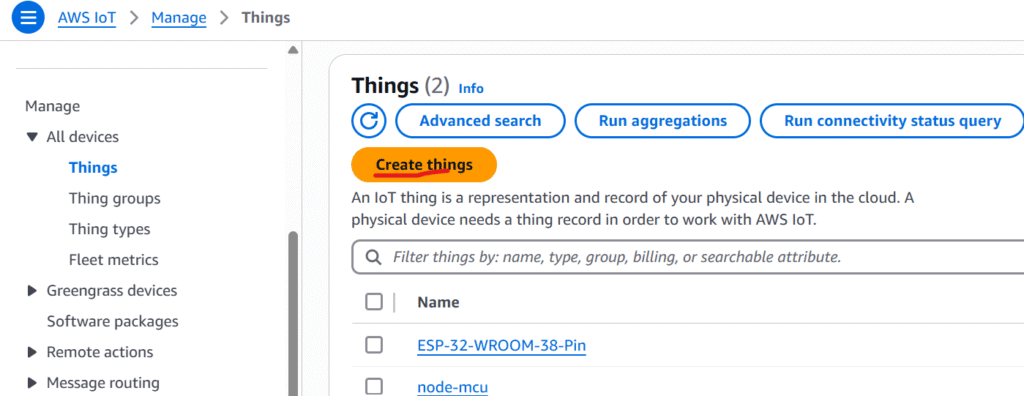This screenshot has width=1024, height=396.
Task: Open the Software packages page
Action: tap(112, 322)
